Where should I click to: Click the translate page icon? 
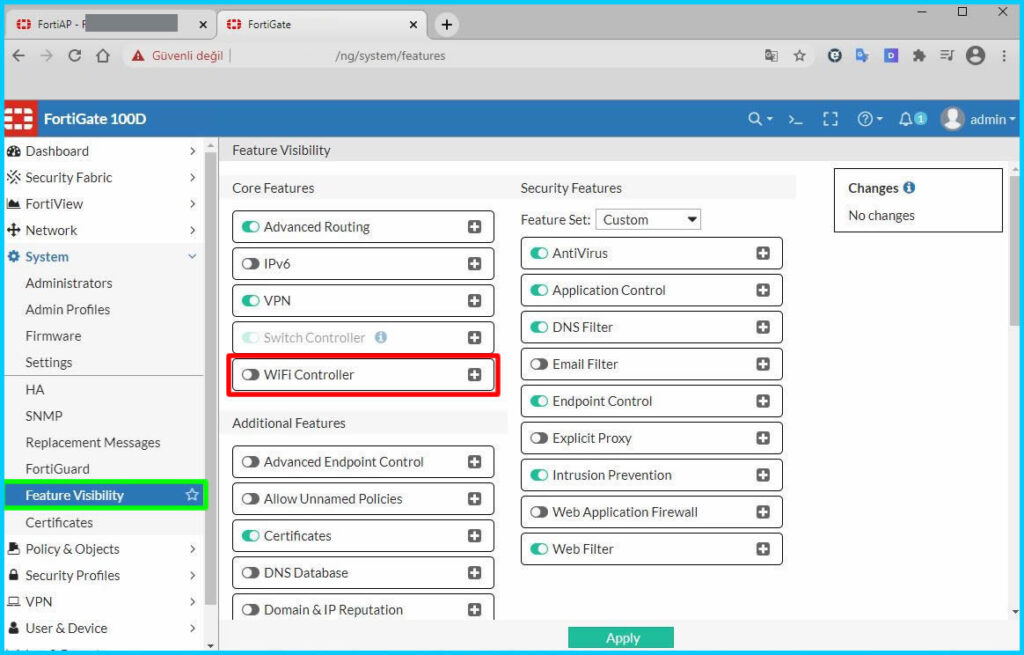(771, 56)
